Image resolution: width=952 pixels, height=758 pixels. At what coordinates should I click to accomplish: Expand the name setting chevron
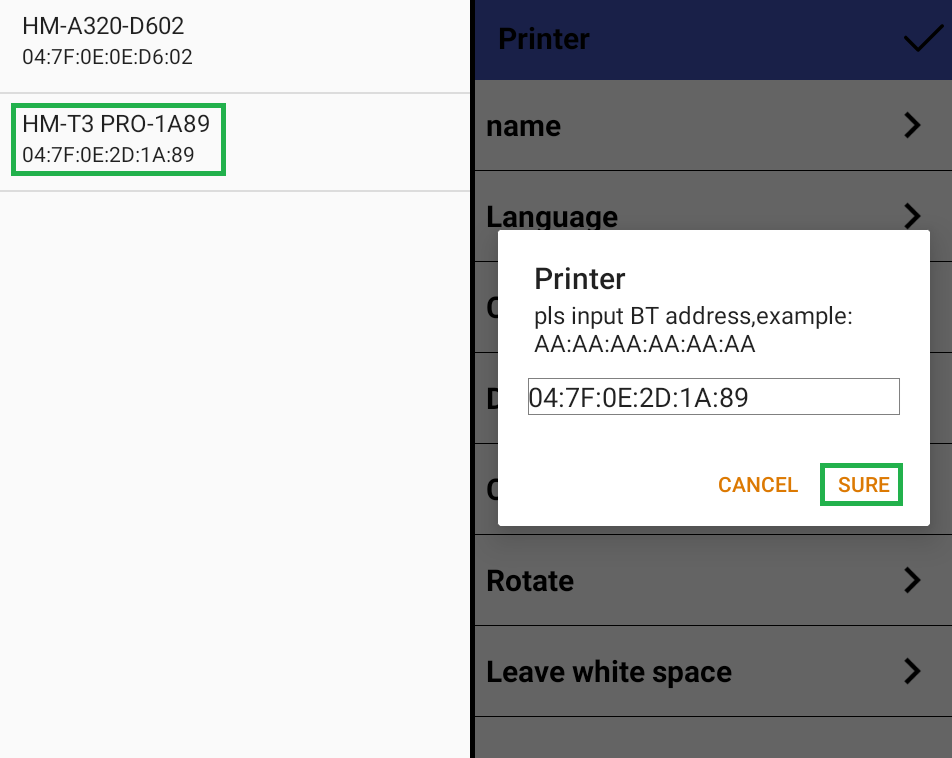coord(911,126)
